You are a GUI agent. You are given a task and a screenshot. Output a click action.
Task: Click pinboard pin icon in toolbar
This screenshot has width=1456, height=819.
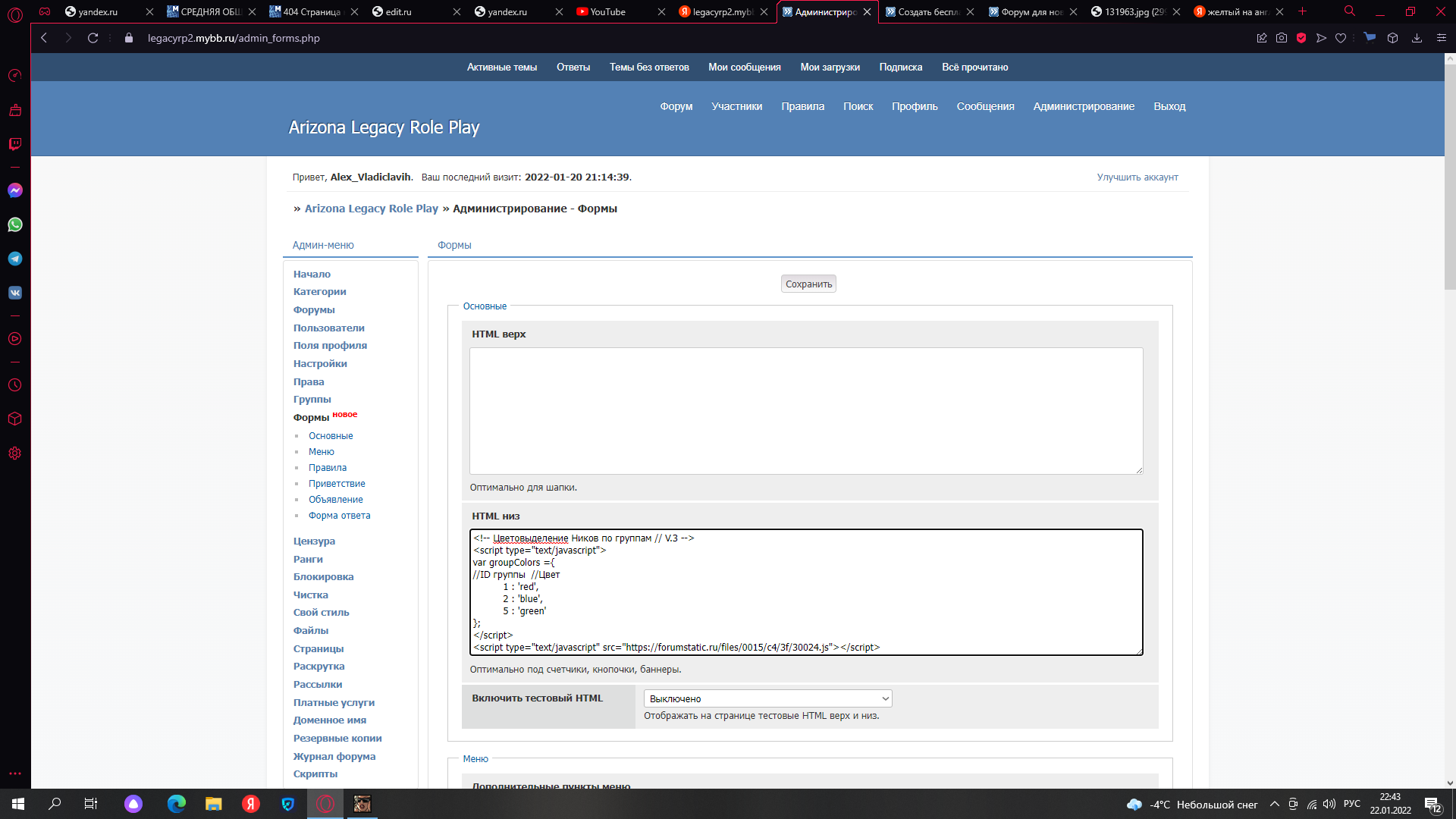(x=1262, y=38)
